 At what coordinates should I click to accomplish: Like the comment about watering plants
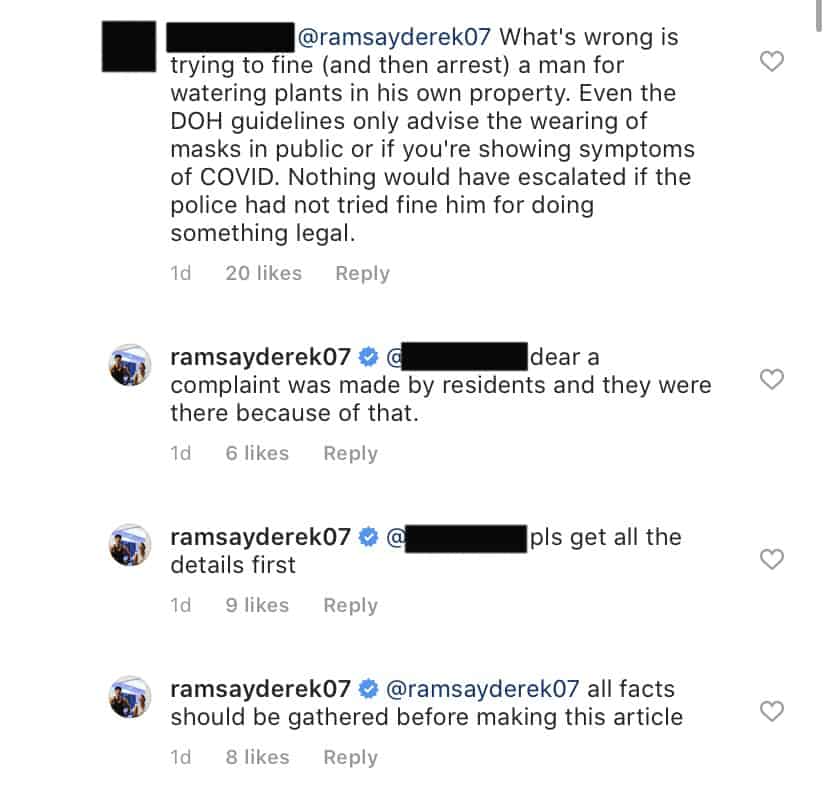[x=771, y=62]
